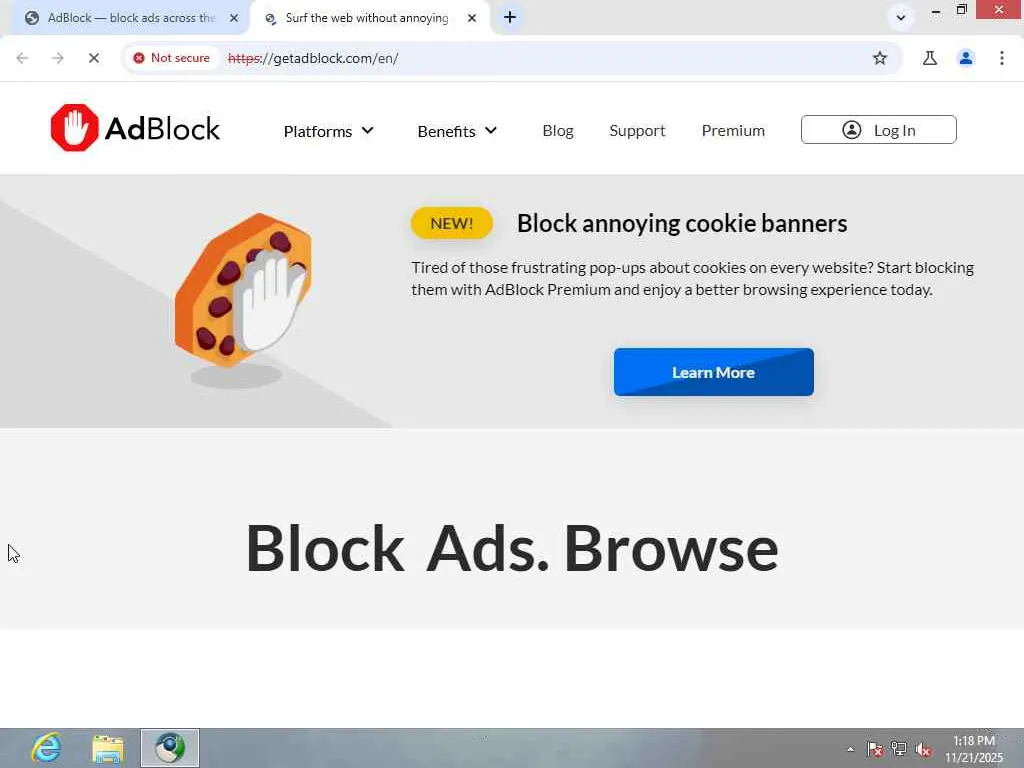Open a new tab with the plus button
1024x768 pixels.
510,18
